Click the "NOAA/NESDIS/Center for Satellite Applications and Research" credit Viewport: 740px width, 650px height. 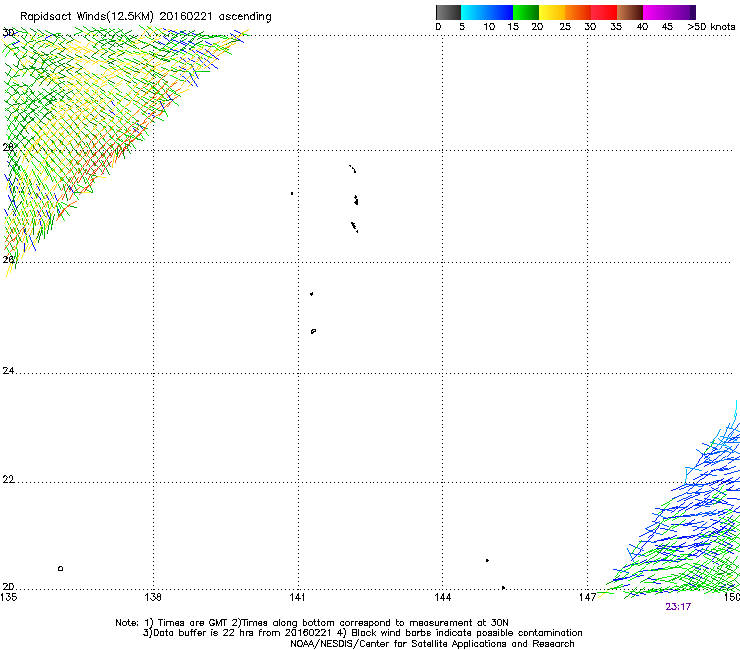pos(432,644)
